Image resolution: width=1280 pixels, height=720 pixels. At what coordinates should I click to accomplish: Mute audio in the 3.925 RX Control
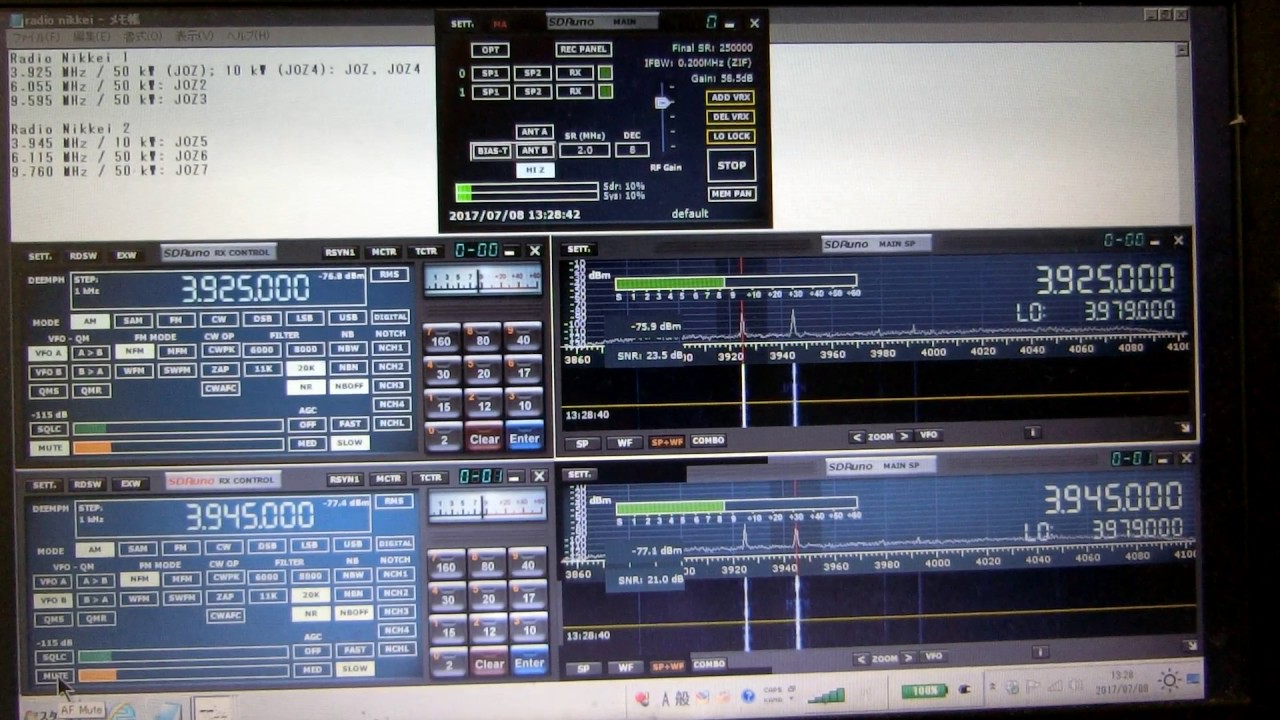coord(48,448)
